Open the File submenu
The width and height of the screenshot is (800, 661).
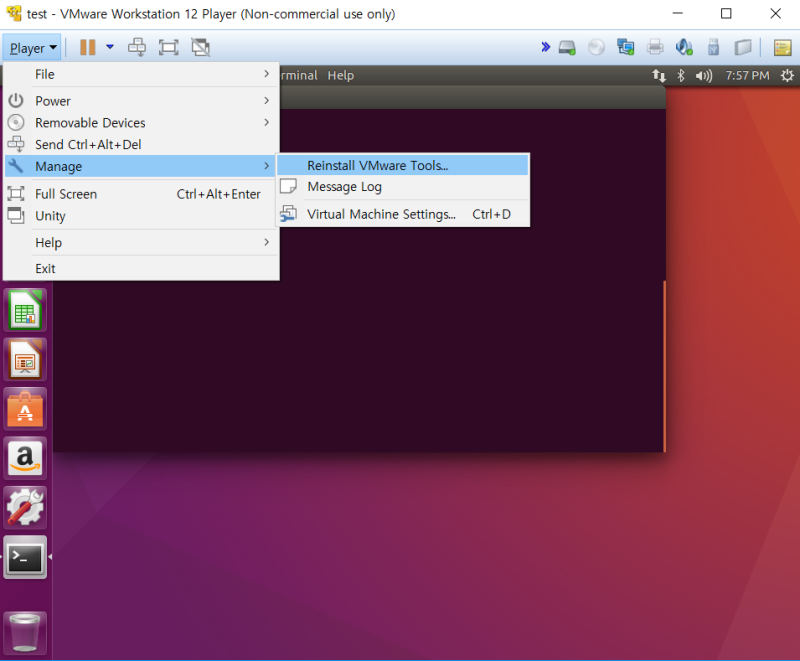point(142,74)
